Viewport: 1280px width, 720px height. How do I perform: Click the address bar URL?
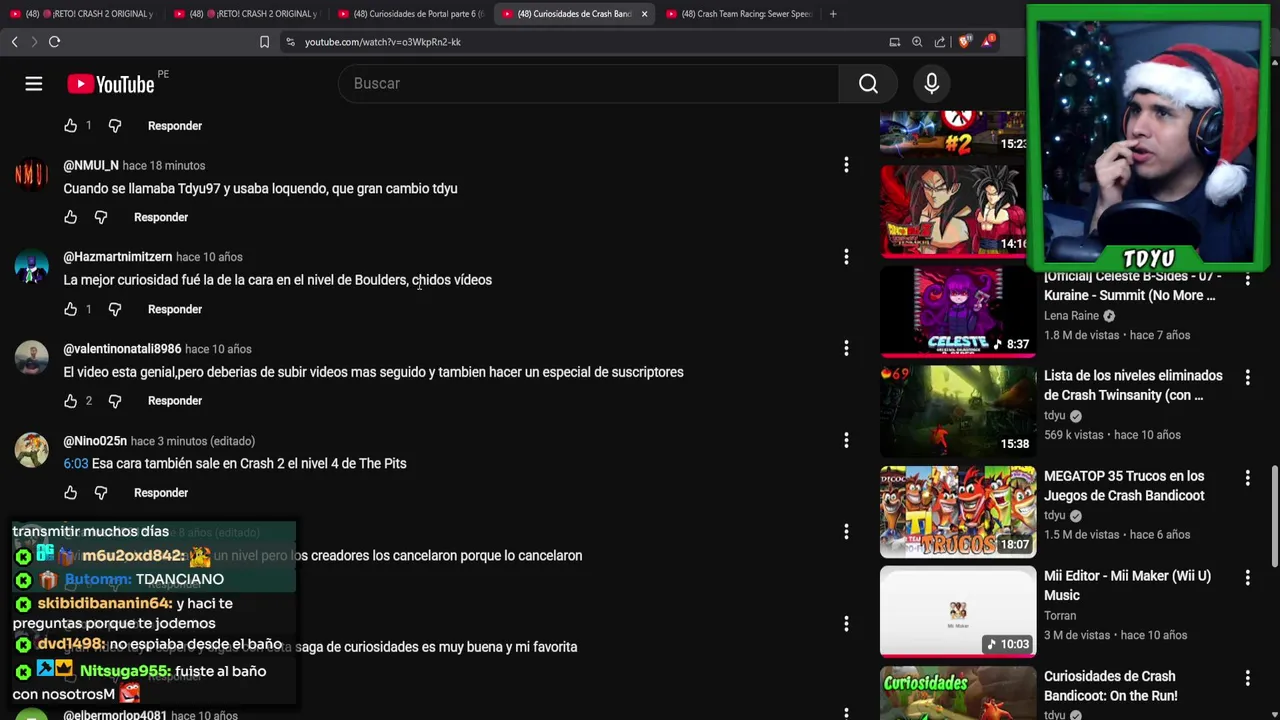pyautogui.click(x=383, y=42)
